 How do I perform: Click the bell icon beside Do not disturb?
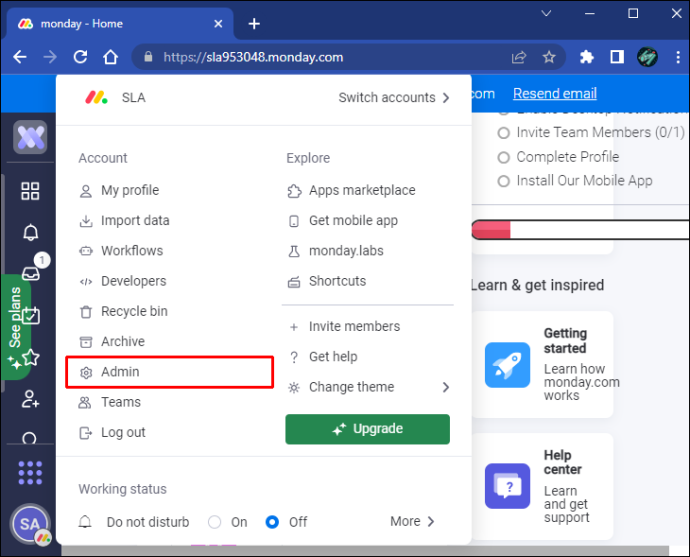pos(85,522)
